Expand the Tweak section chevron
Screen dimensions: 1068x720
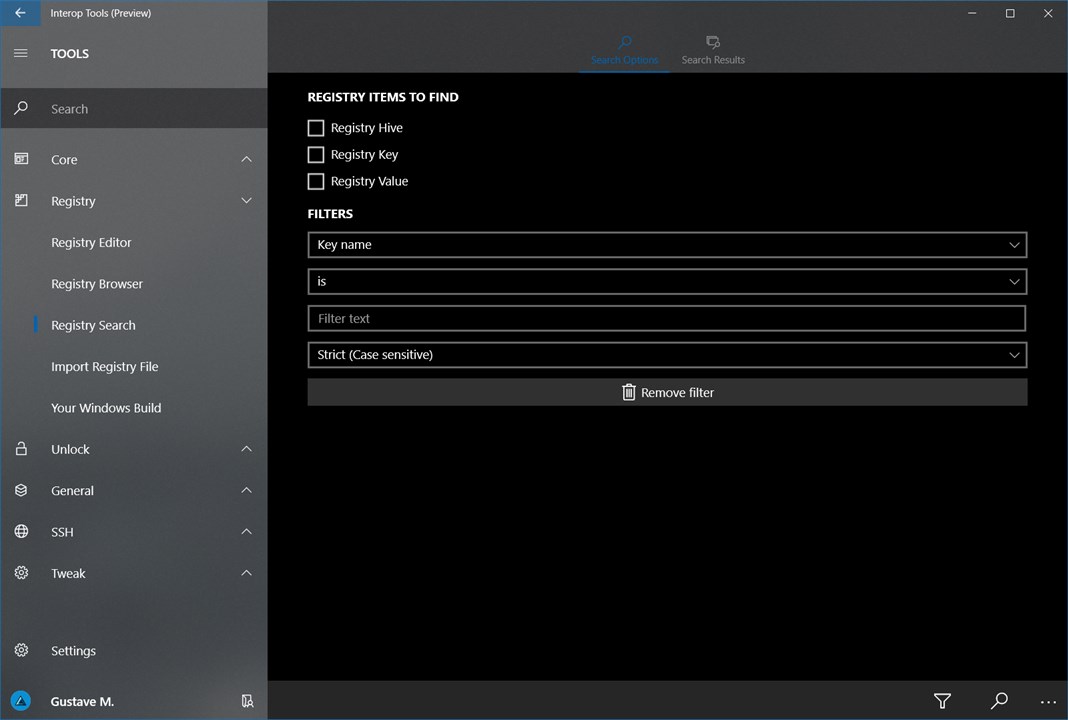point(247,573)
